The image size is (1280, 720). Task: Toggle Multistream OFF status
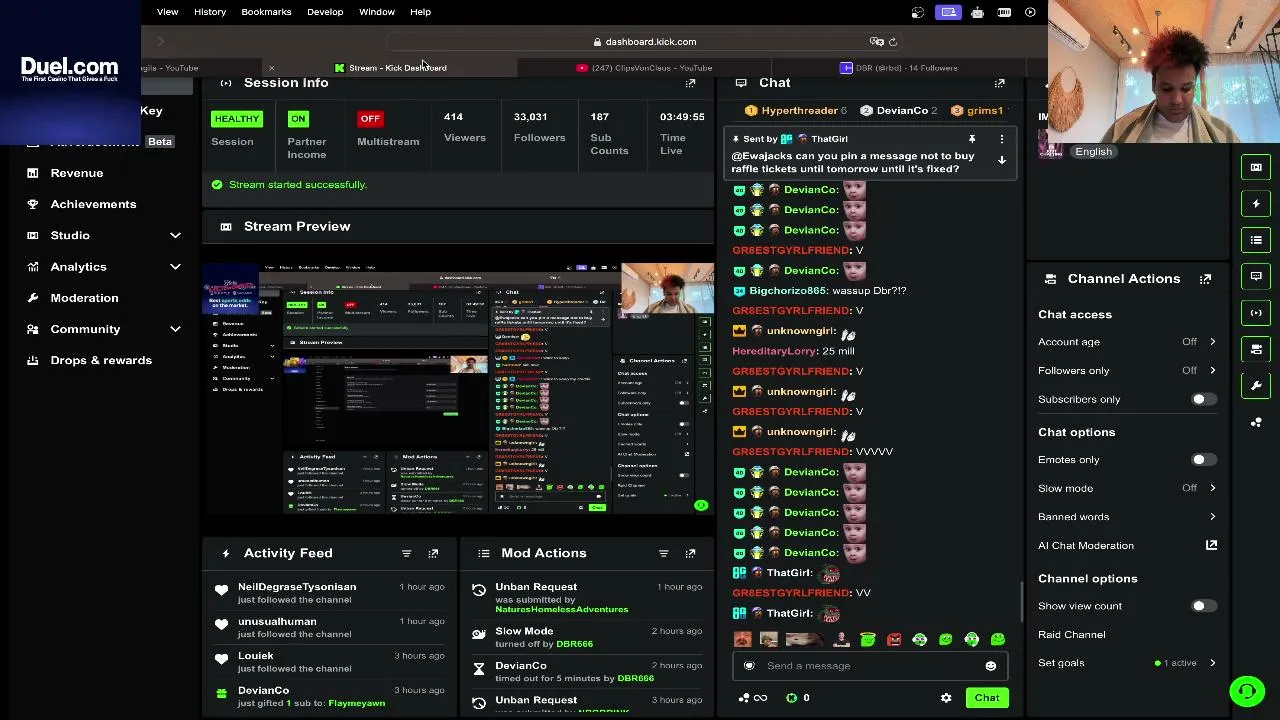370,119
